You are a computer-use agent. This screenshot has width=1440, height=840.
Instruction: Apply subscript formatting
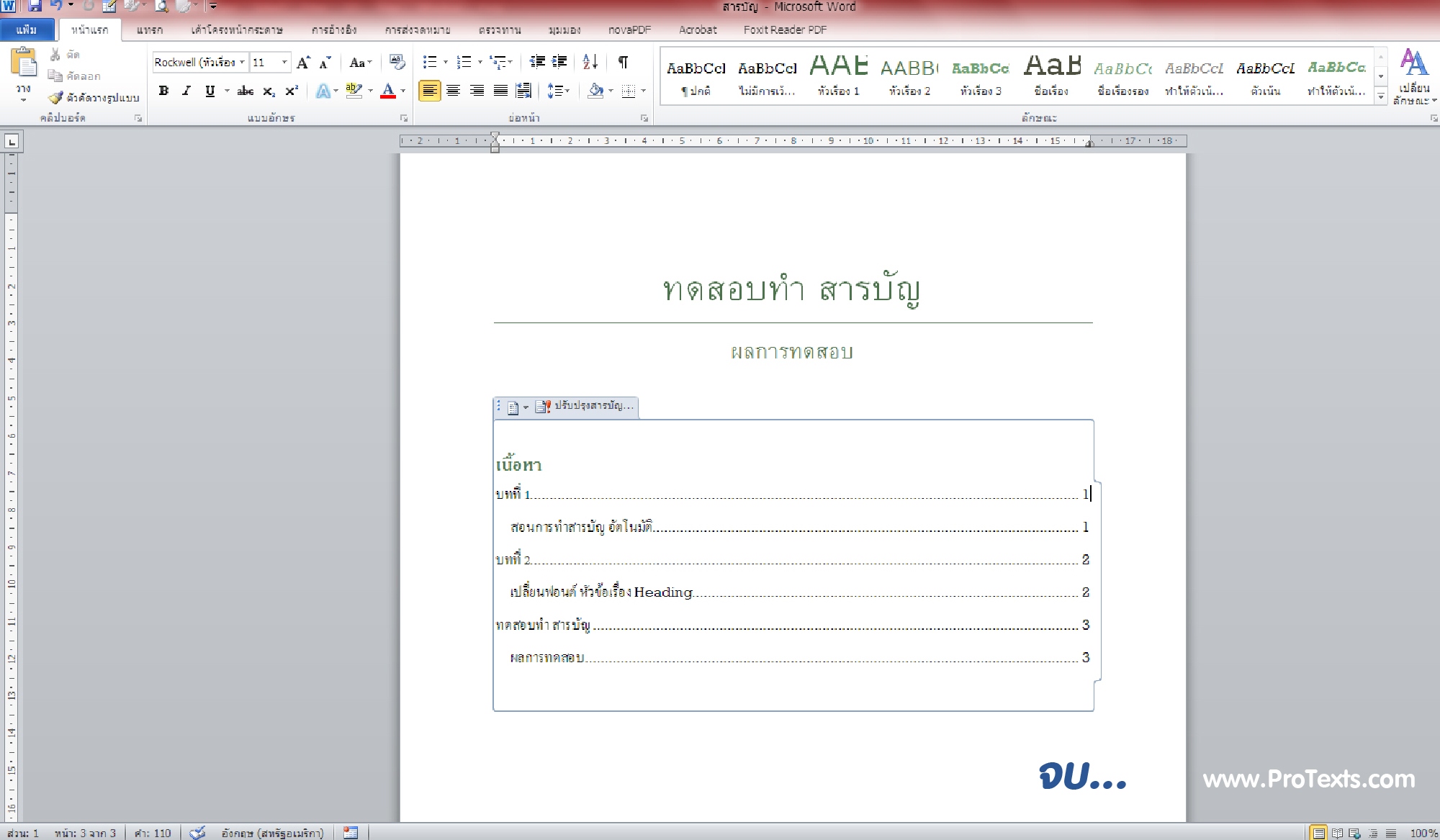coord(269,91)
